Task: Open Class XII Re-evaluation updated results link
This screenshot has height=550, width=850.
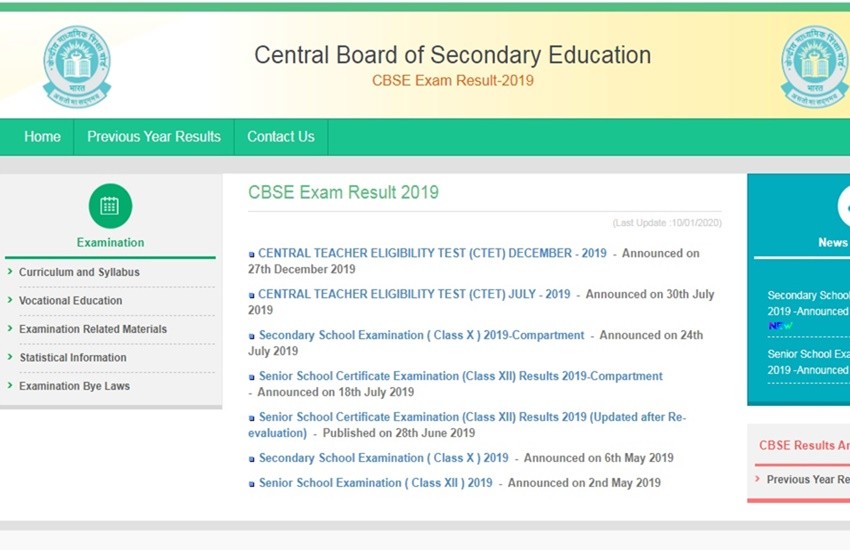Action: pos(472,417)
